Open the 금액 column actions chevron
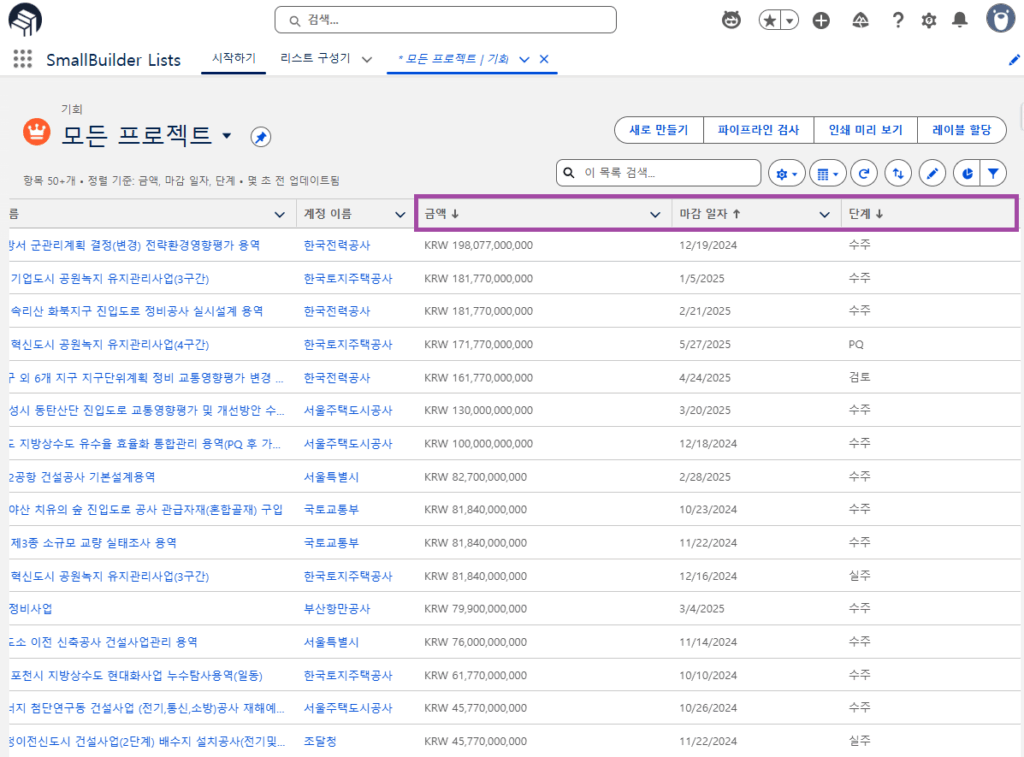Viewport: 1024px width, 757px height. 655,214
